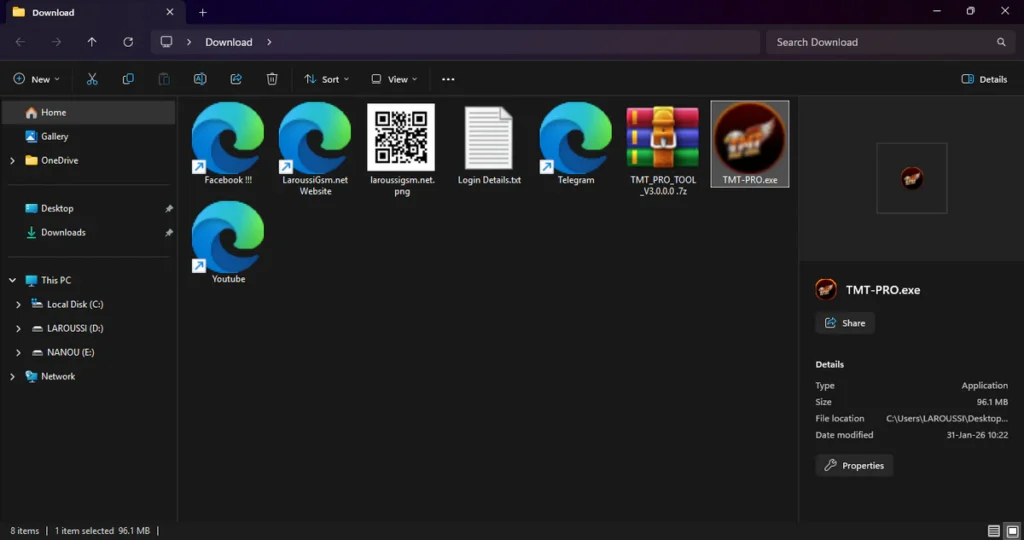Viewport: 1024px width, 540px height.
Task: Go up one folder with Up arrow
Action: (92, 42)
